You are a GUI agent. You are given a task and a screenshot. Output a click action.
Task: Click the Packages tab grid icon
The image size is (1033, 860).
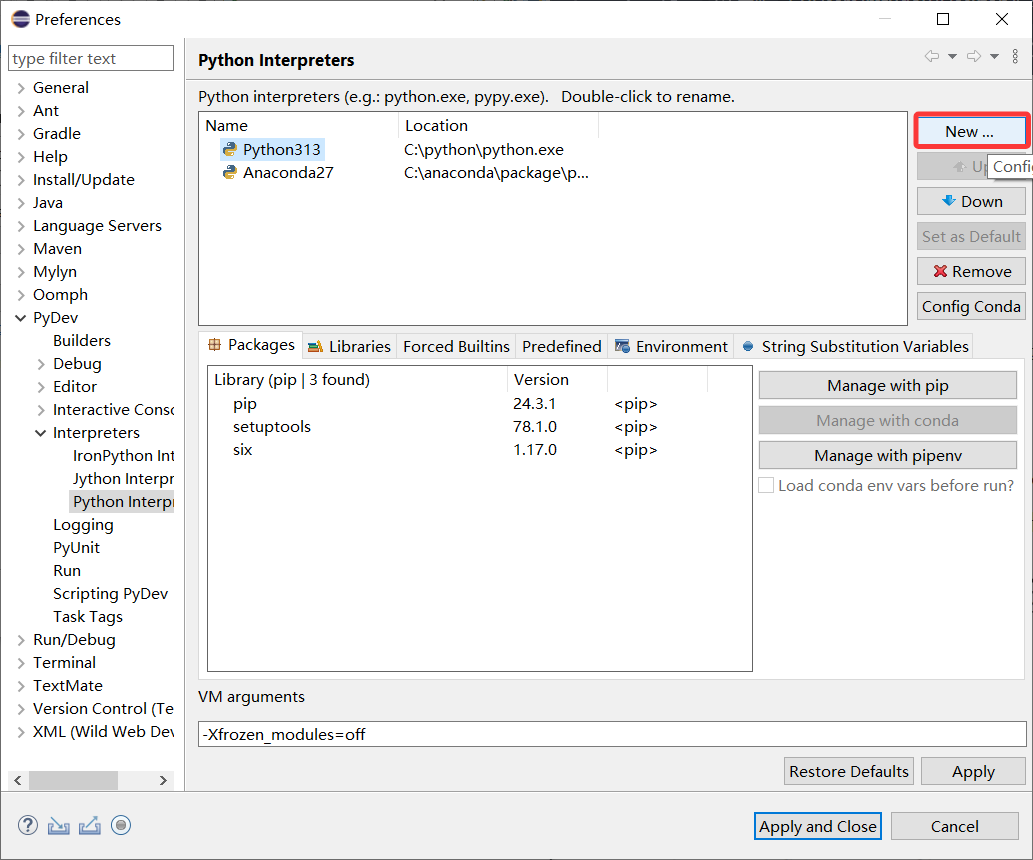215,345
